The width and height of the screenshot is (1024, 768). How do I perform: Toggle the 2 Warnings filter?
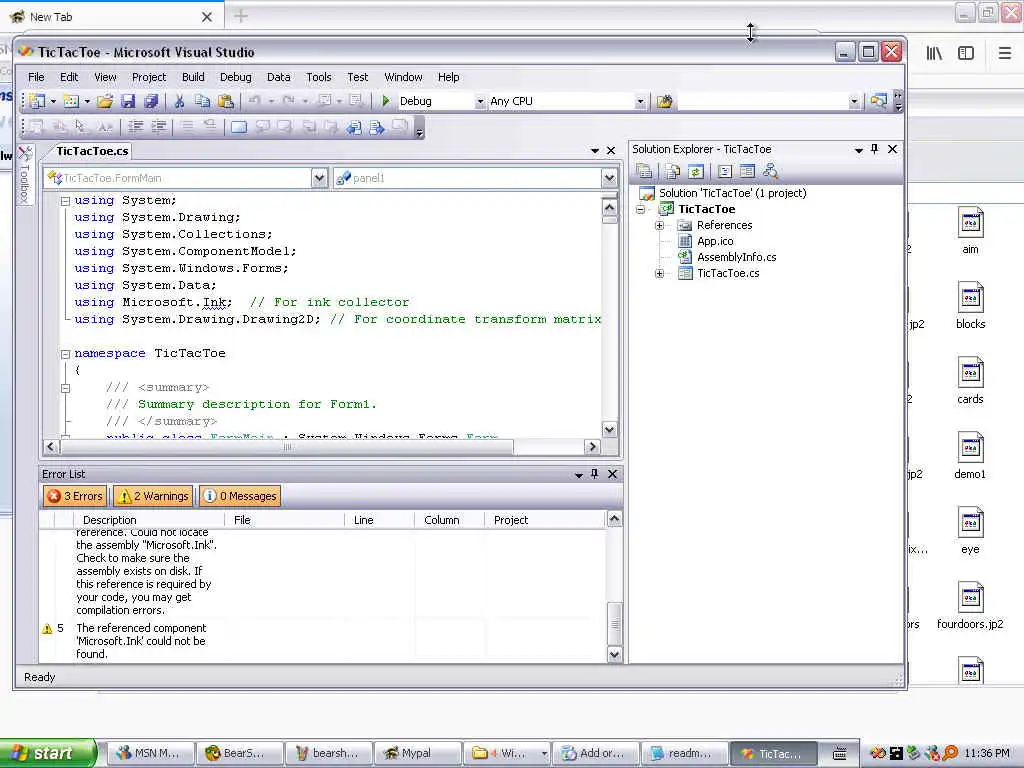[153, 496]
